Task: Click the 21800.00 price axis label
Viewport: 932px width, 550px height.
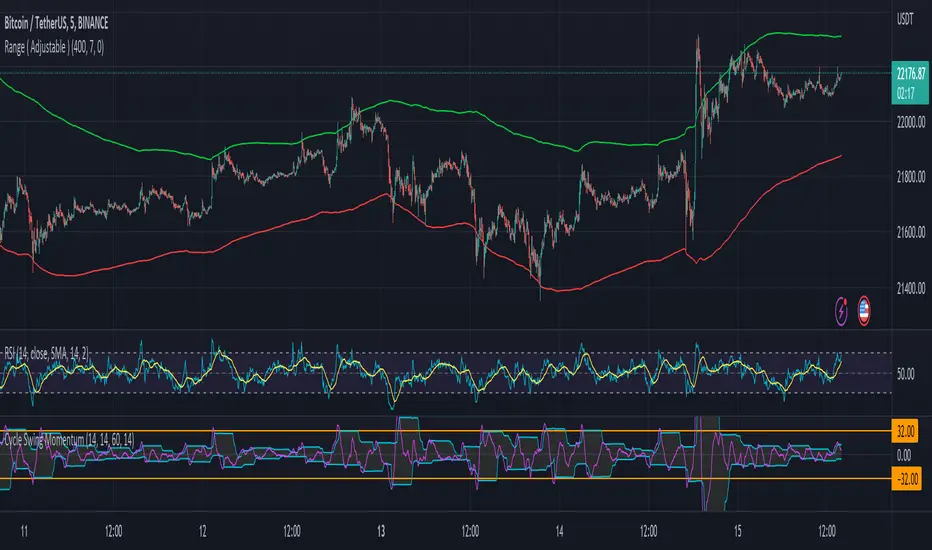Action: pyautogui.click(x=911, y=177)
